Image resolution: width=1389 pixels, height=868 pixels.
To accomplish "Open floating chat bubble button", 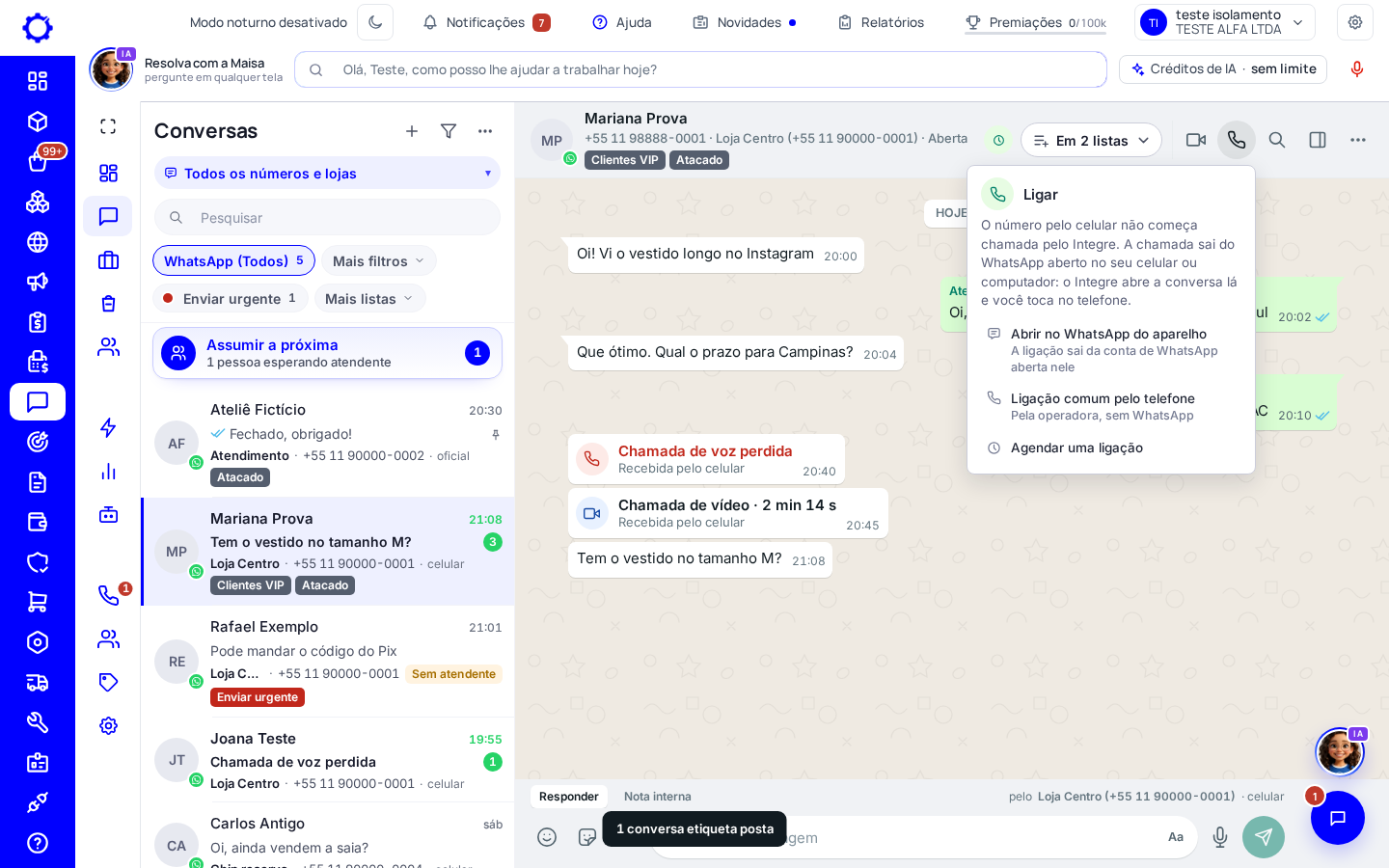I will pyautogui.click(x=1338, y=818).
